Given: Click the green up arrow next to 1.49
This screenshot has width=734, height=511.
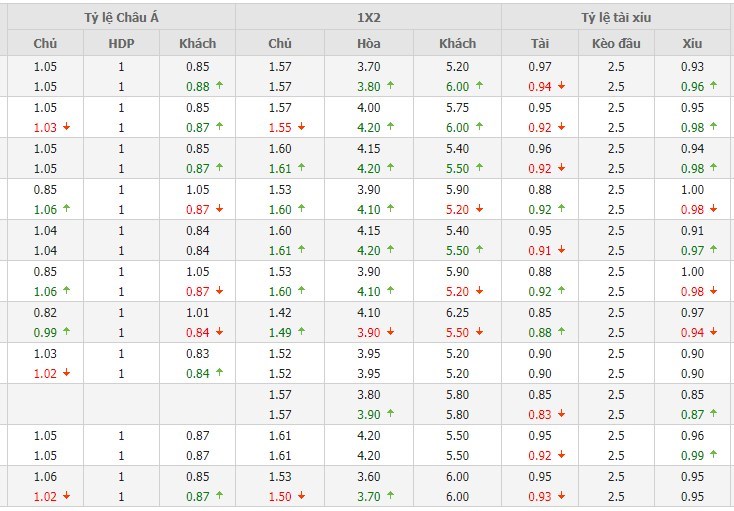Looking at the screenshot, I should (x=301, y=331).
